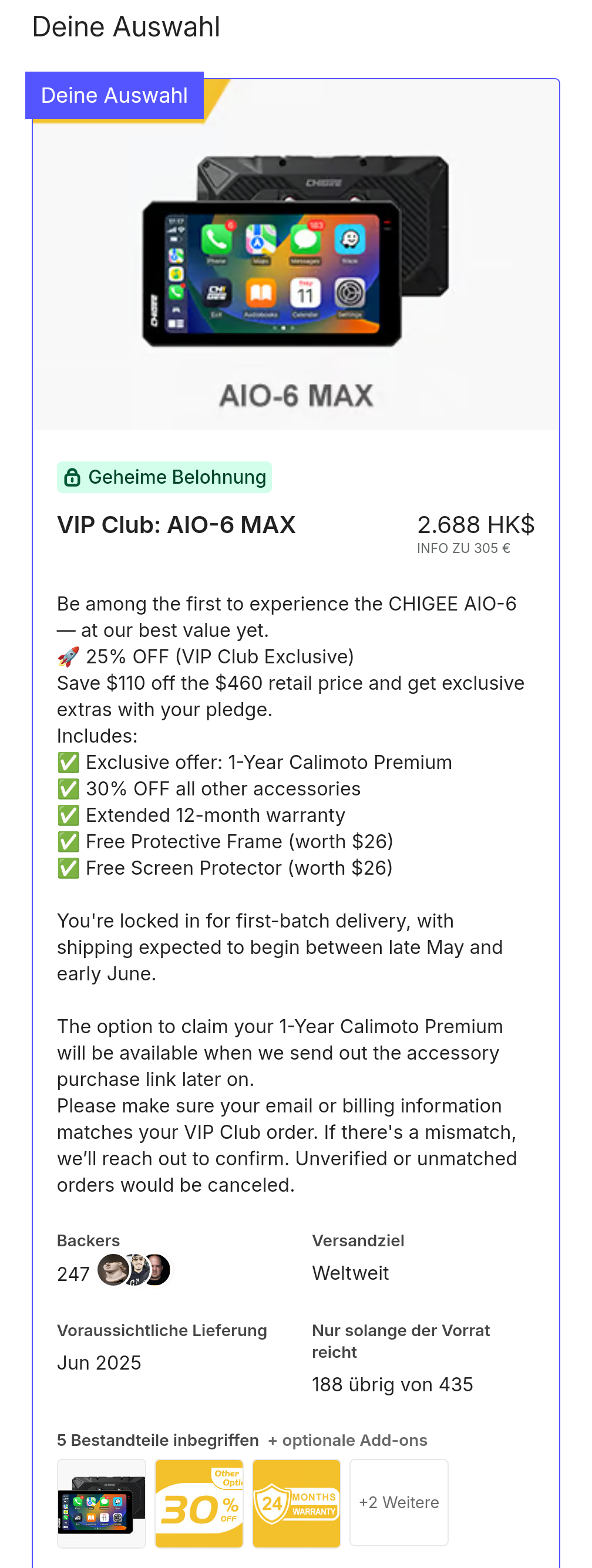Click the INFO ZU 305 € conversion note
Viewport: 592px width, 1568px height.
[463, 548]
